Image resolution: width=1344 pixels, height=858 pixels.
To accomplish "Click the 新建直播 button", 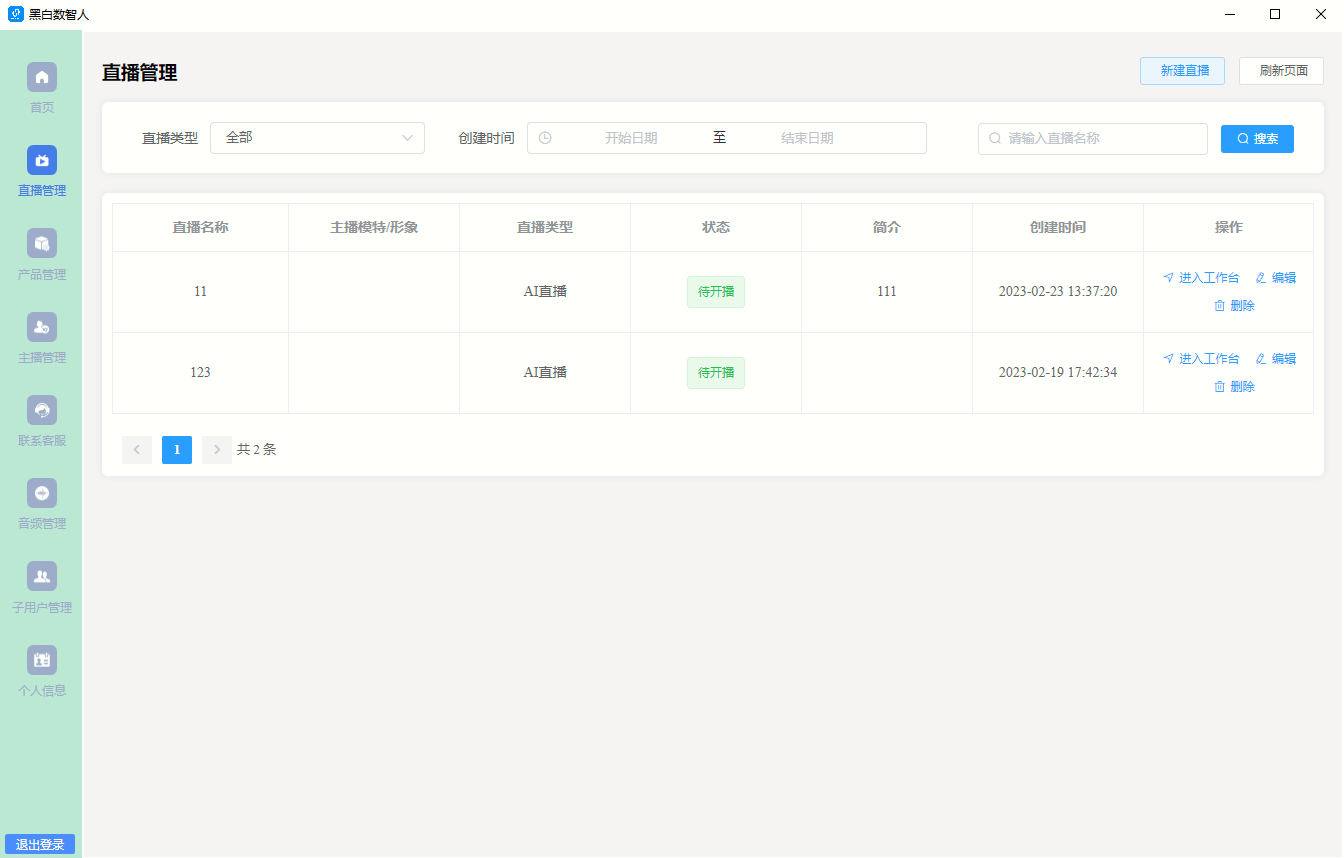I will [1182, 71].
